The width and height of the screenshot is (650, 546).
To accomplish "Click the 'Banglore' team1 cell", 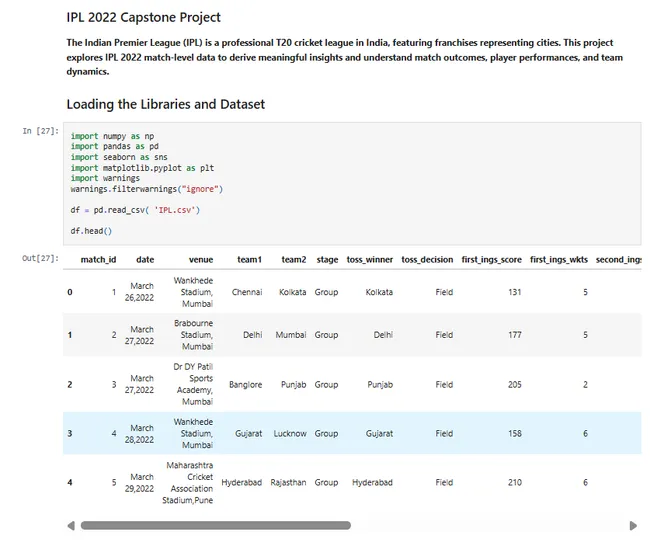I will pyautogui.click(x=245, y=385).
